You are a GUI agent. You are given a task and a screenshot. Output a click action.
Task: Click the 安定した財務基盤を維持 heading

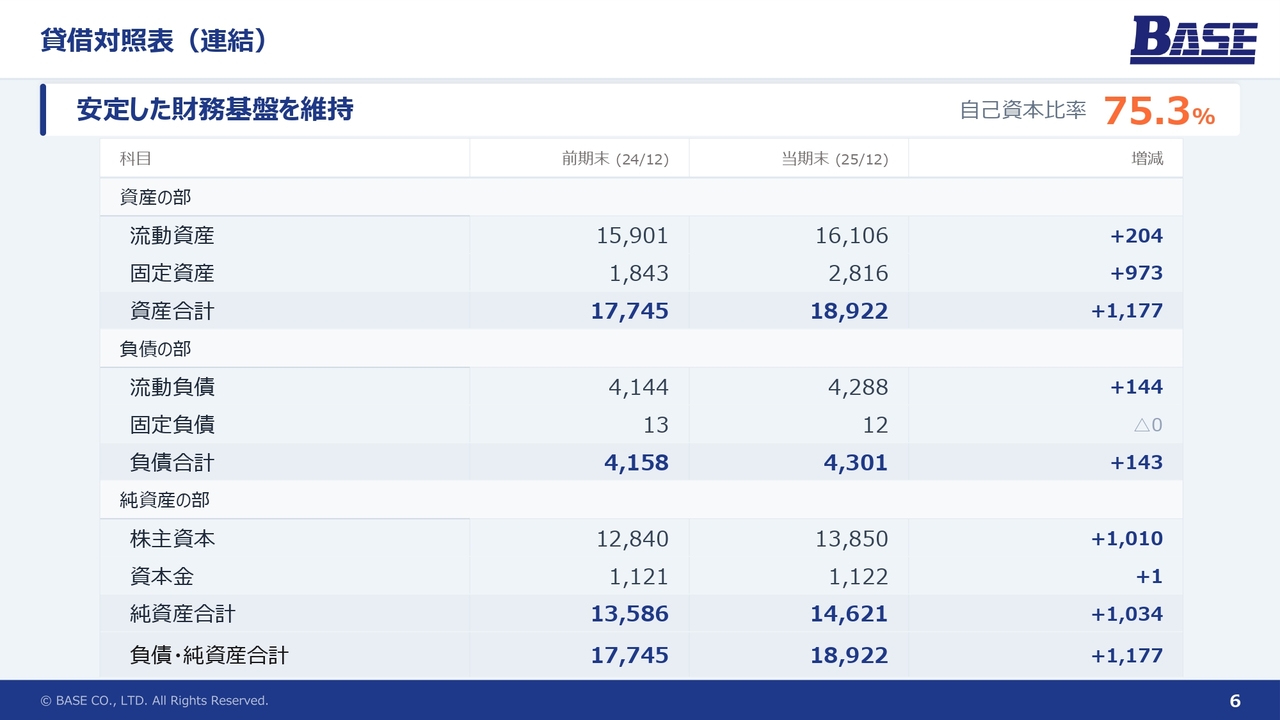[x=215, y=110]
